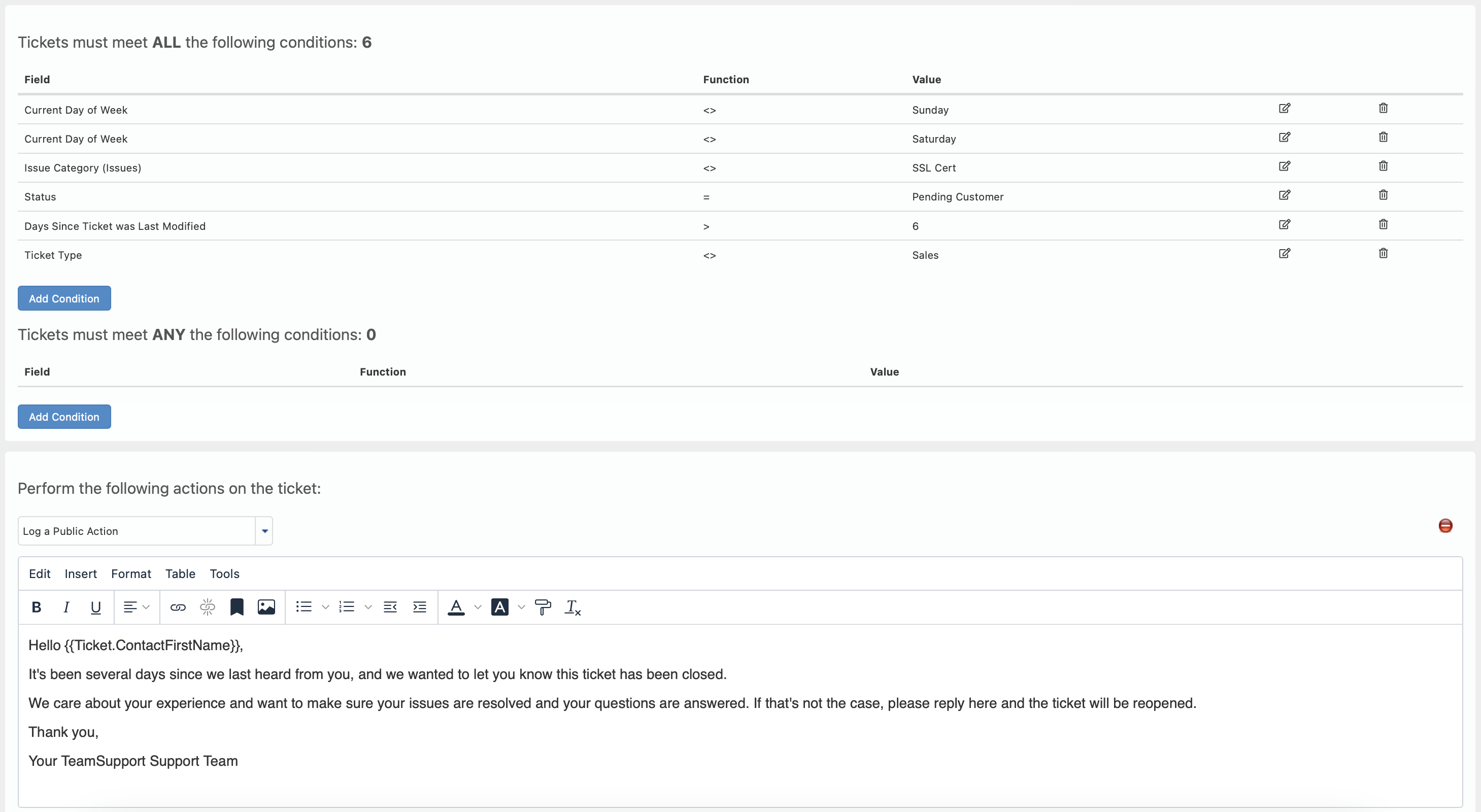Apply a bullet list to the text
The width and height of the screenshot is (1481, 812).
point(304,606)
